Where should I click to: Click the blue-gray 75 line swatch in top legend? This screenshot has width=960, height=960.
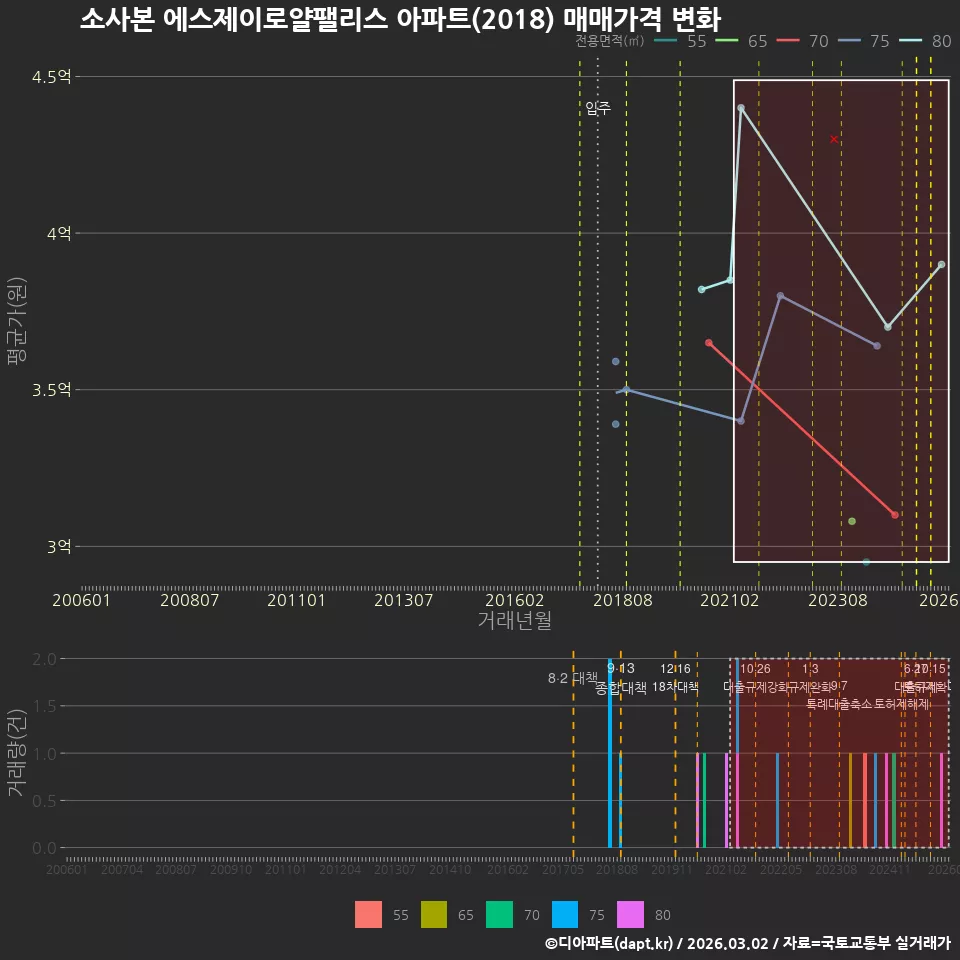[x=849, y=41]
